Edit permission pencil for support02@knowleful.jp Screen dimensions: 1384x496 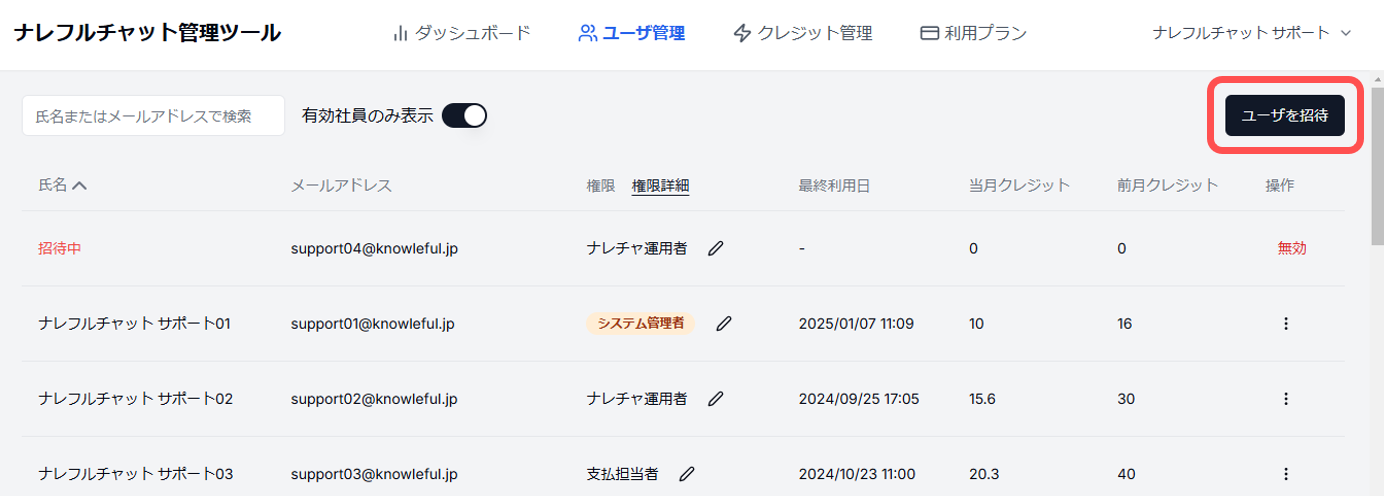point(715,399)
